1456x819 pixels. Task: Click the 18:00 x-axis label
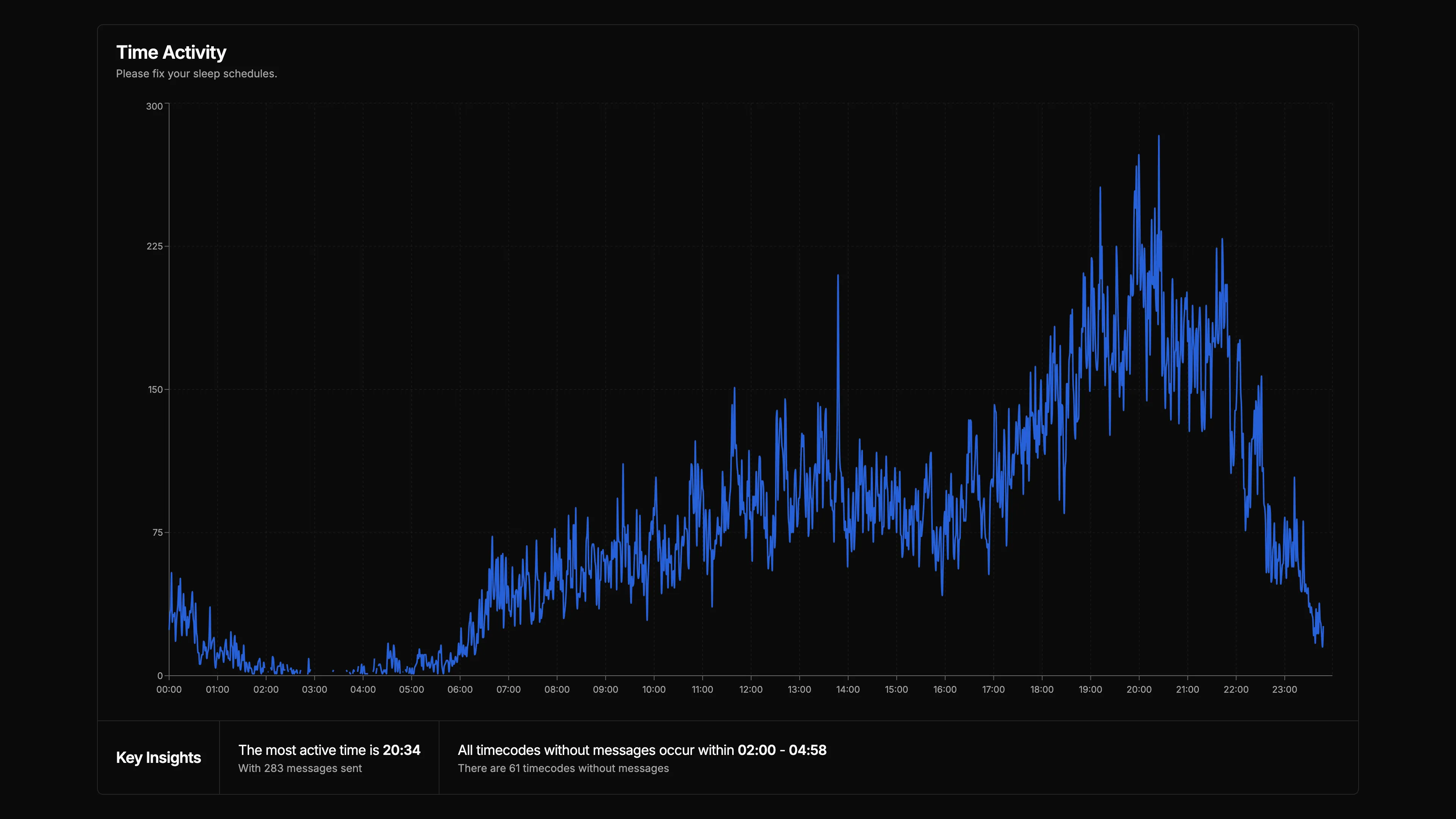pos(1042,690)
